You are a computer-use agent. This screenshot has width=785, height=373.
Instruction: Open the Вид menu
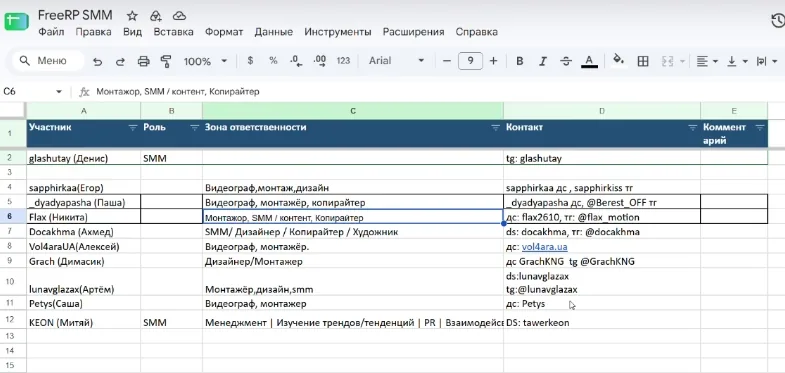[x=133, y=32]
